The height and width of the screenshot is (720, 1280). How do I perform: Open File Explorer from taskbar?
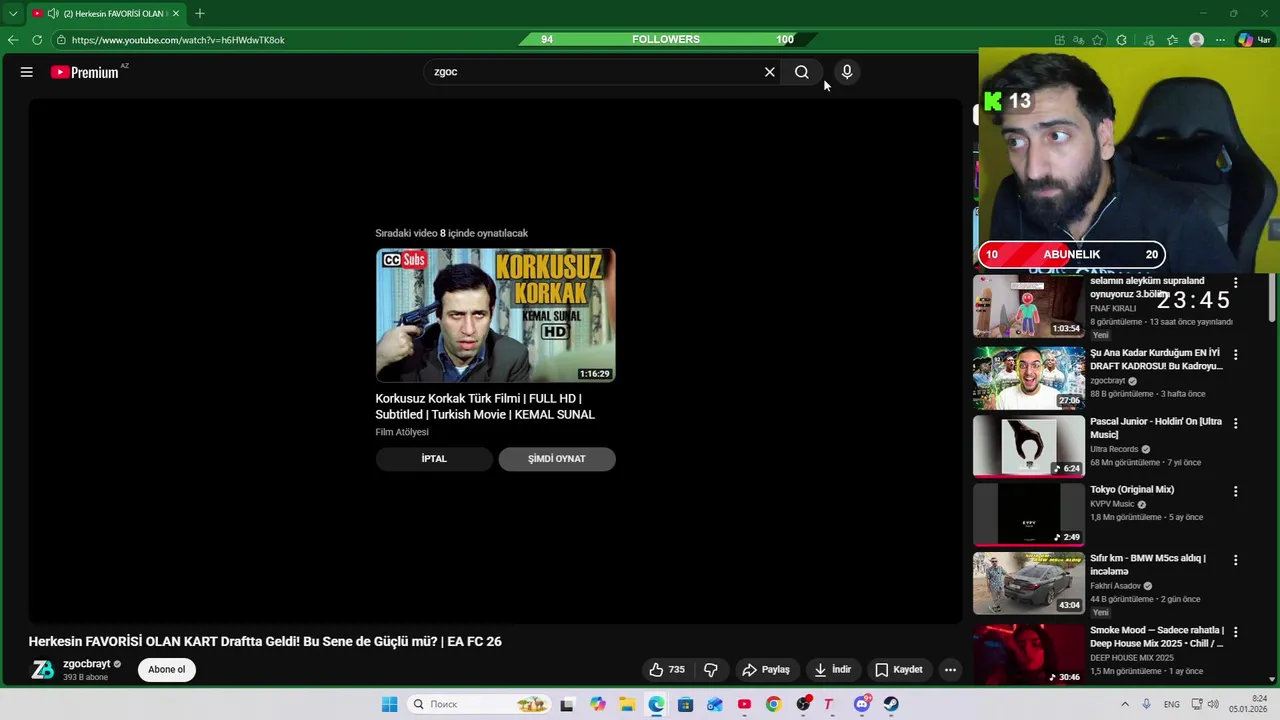(627, 704)
